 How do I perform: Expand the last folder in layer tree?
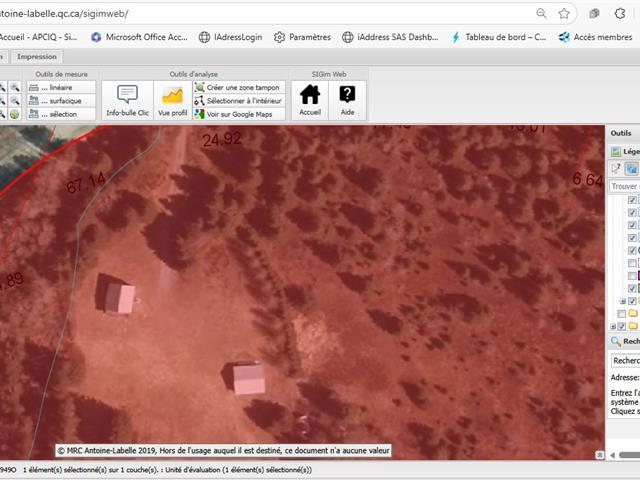[x=612, y=326]
